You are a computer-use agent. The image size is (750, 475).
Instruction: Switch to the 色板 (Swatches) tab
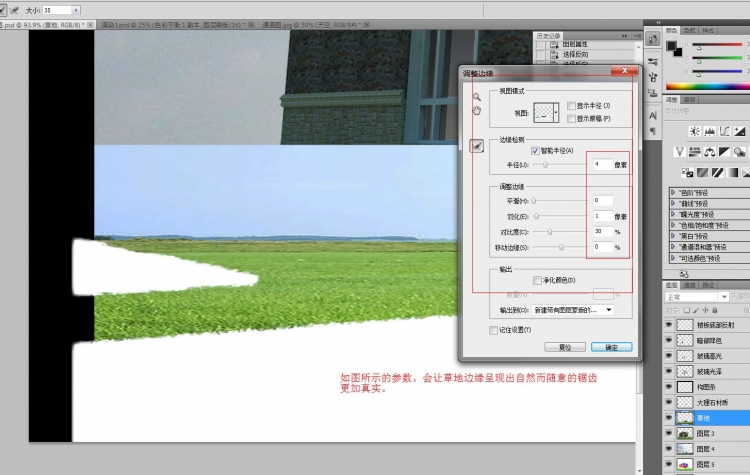pos(689,30)
